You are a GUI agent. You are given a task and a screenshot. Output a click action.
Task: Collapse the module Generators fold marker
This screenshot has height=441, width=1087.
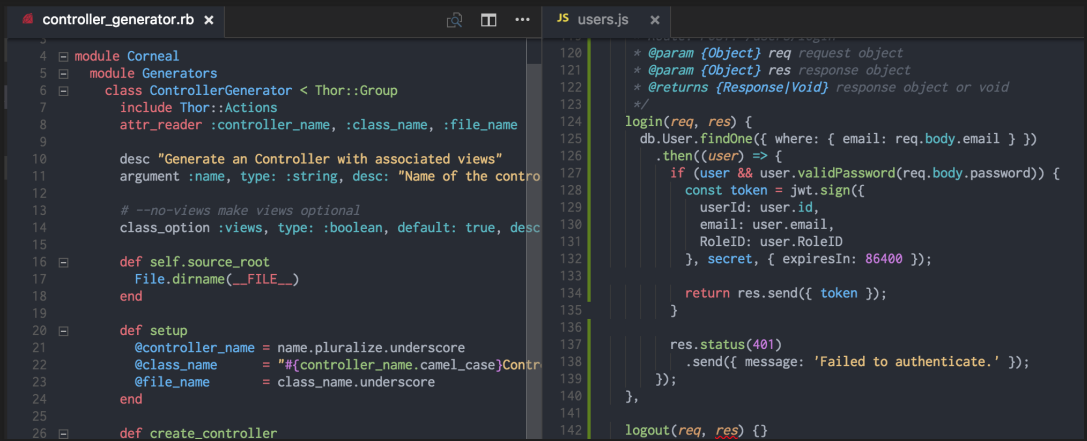(63, 74)
